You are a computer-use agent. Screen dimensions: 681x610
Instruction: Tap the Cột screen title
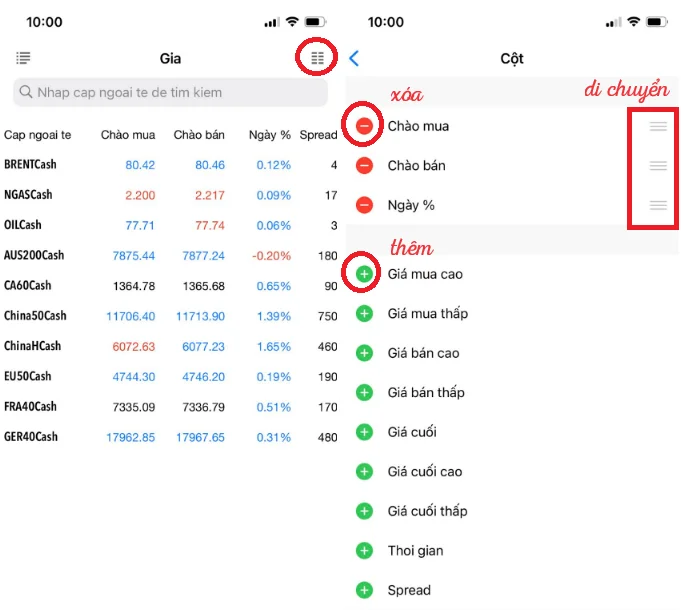click(x=512, y=59)
